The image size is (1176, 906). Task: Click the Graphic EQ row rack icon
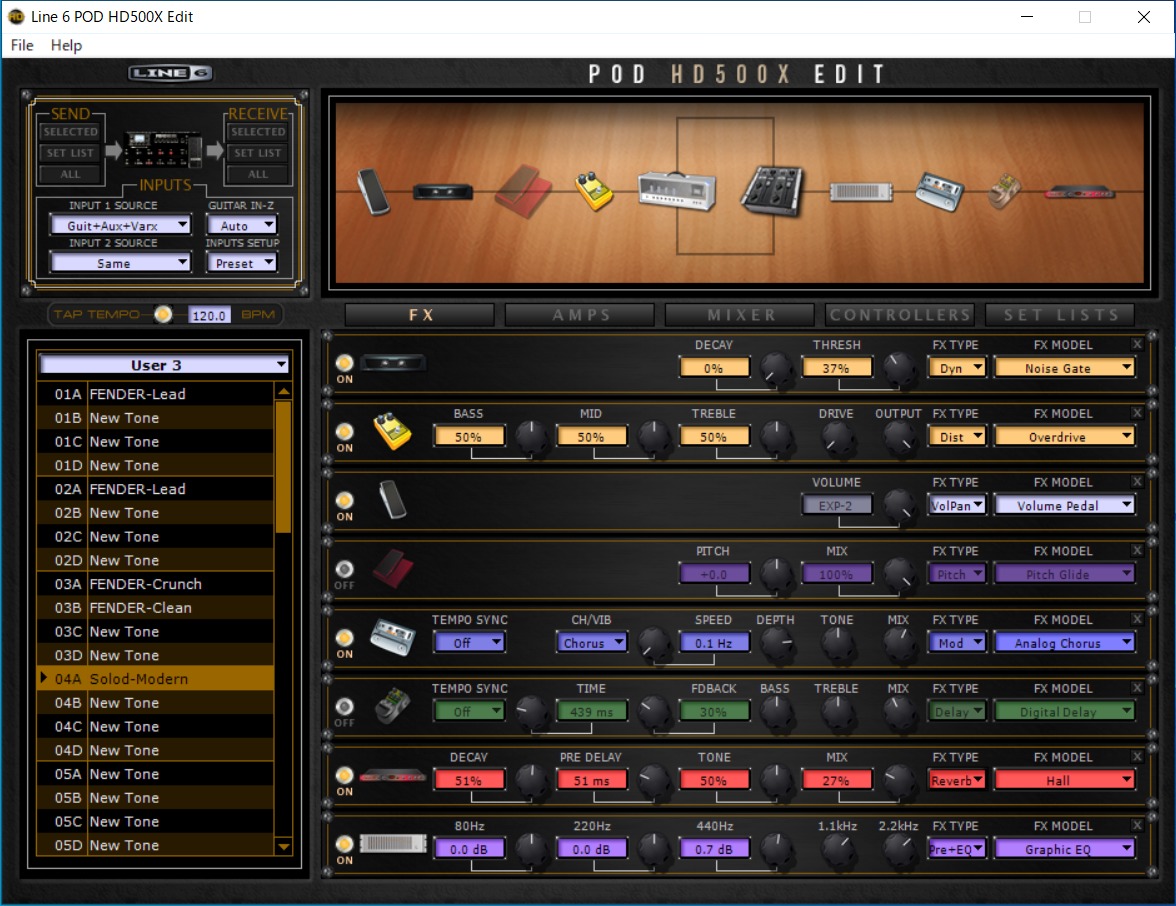pyautogui.click(x=393, y=844)
